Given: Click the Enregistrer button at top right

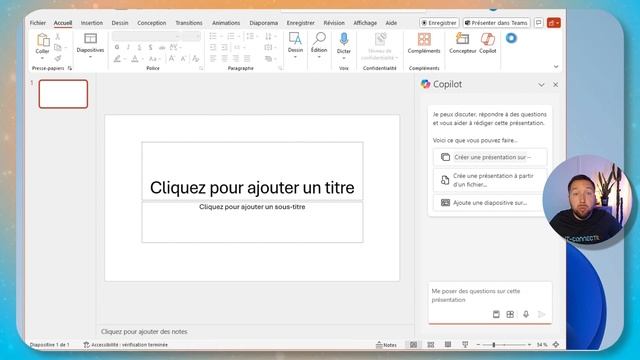Looking at the screenshot, I should pos(439,23).
